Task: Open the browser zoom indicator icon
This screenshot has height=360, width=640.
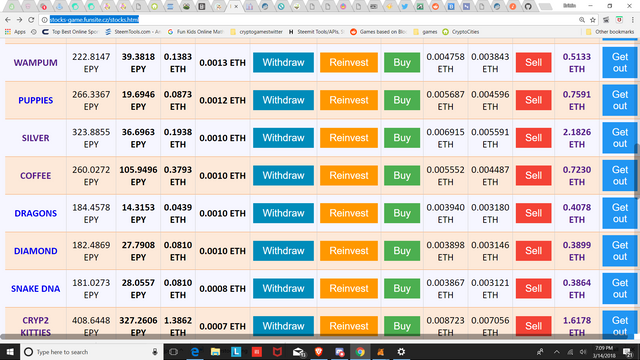Action: [x=582, y=20]
